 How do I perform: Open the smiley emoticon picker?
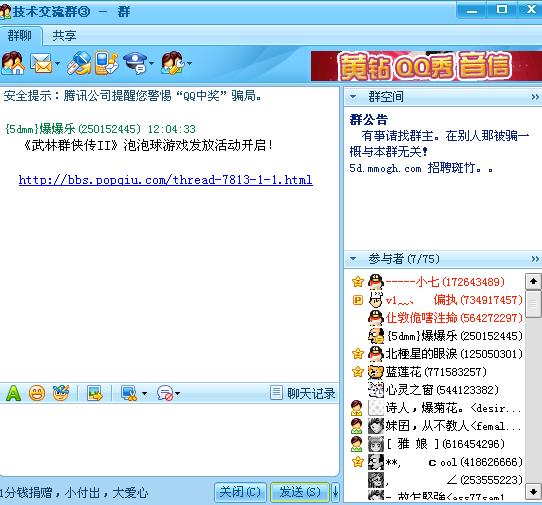tap(37, 393)
